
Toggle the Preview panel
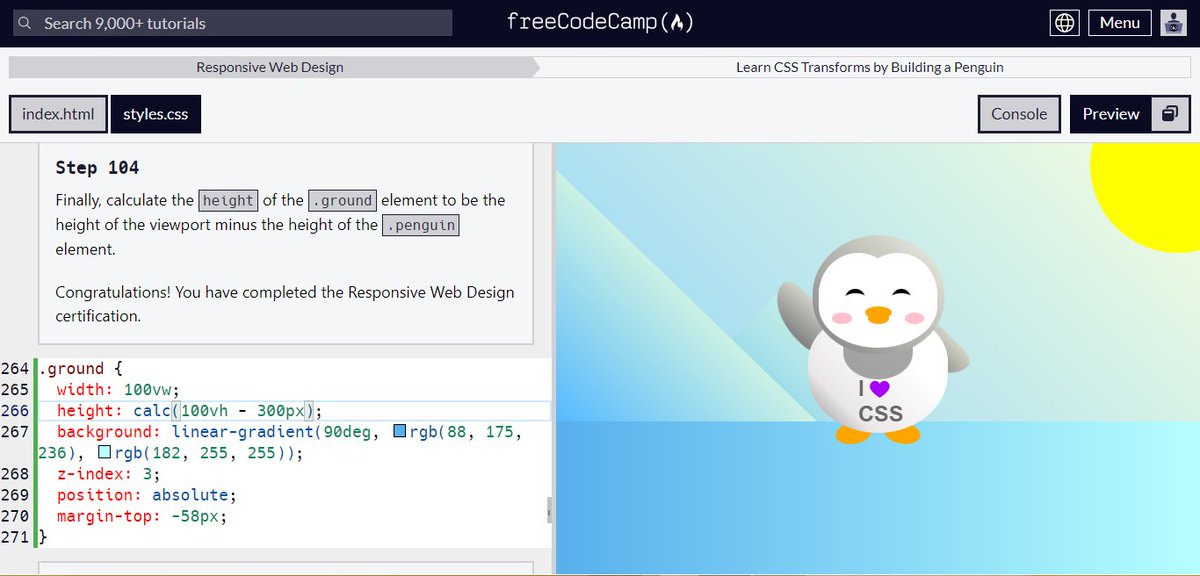pyautogui.click(x=1111, y=114)
